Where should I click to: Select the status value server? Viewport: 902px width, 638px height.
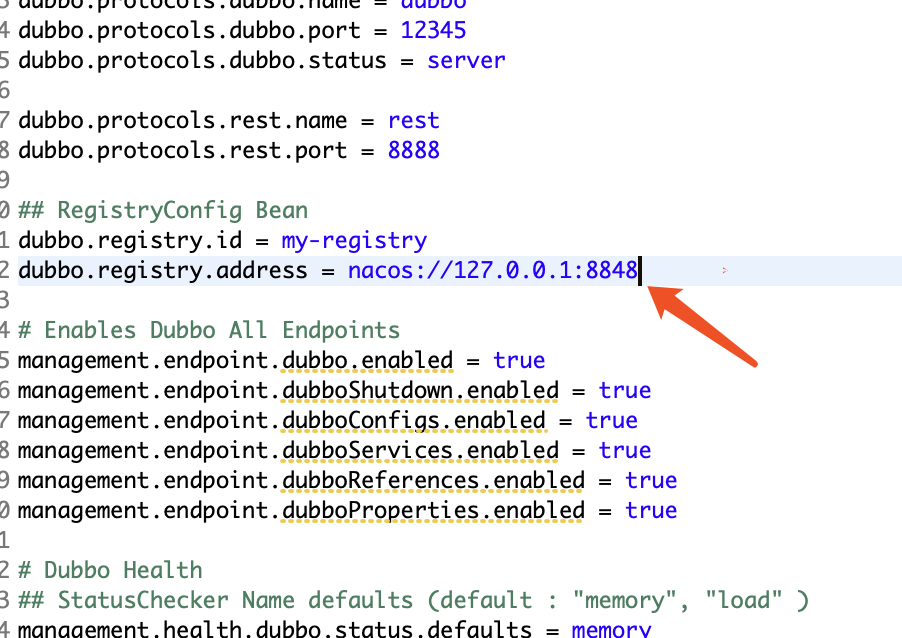[x=466, y=60]
